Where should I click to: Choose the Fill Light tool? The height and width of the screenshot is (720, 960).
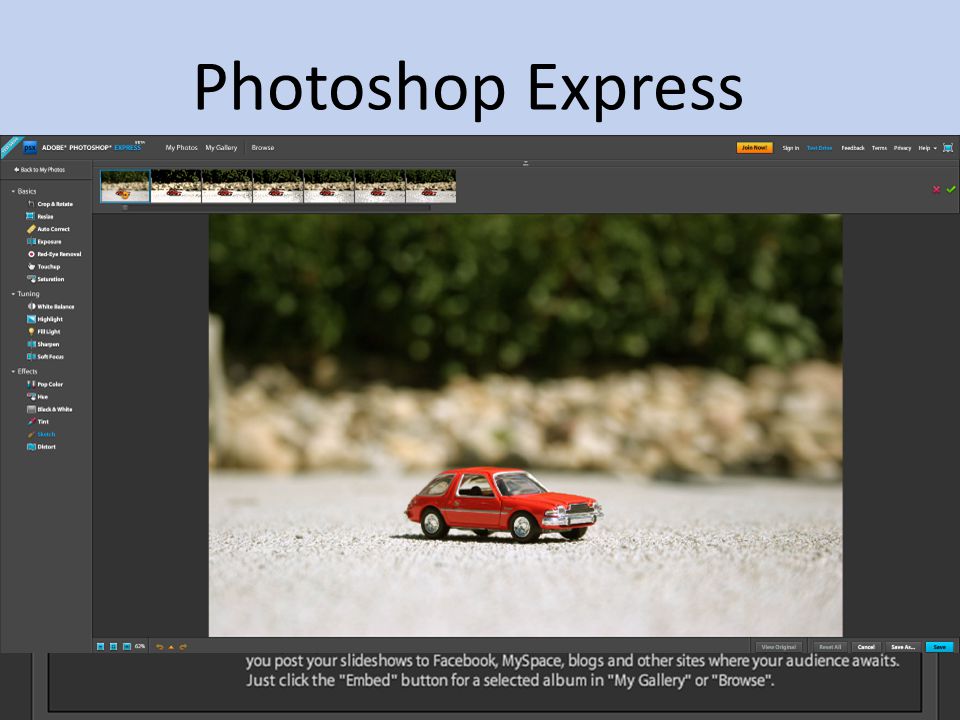pyautogui.click(x=43, y=332)
